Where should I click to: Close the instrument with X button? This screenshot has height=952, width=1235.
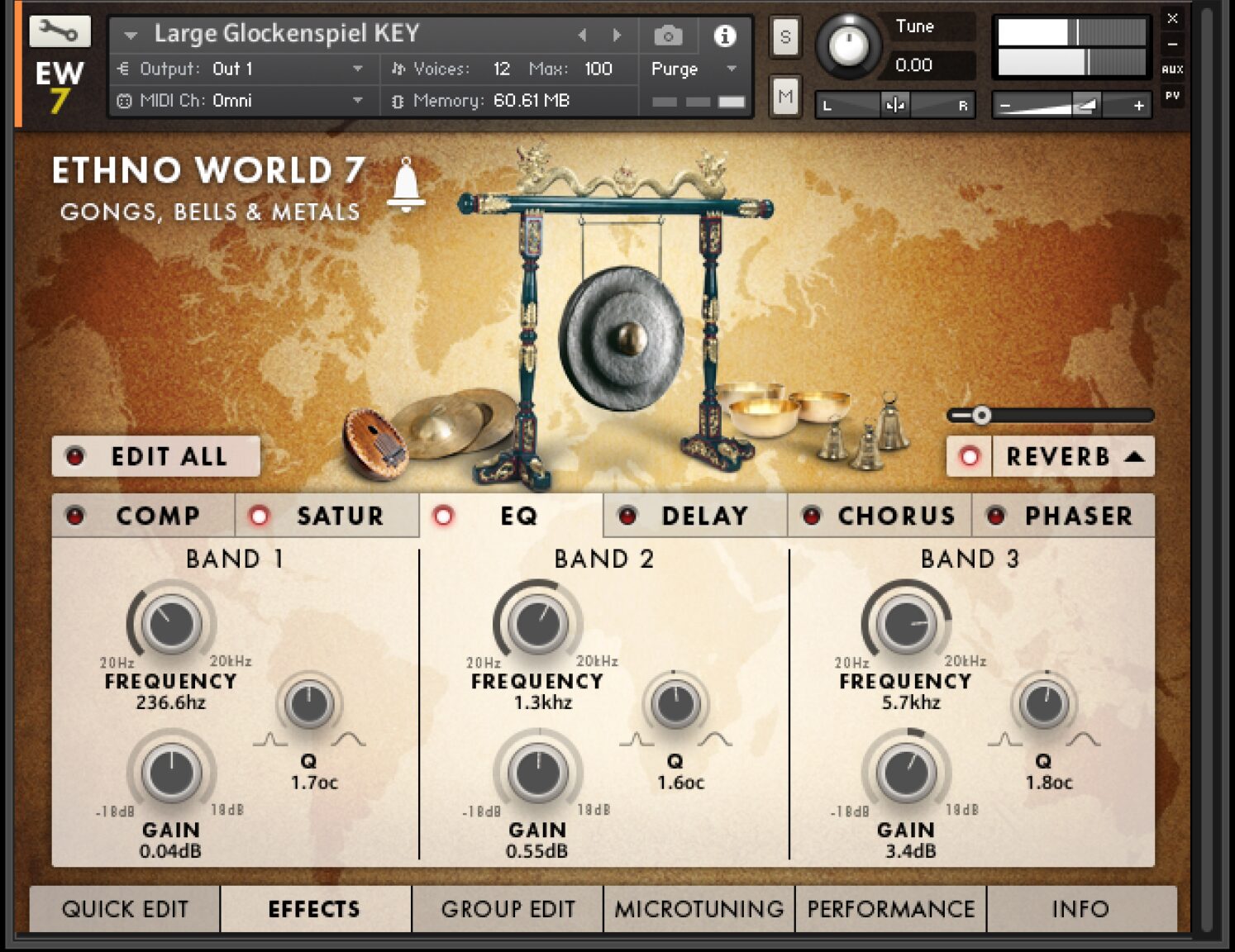(x=1172, y=17)
